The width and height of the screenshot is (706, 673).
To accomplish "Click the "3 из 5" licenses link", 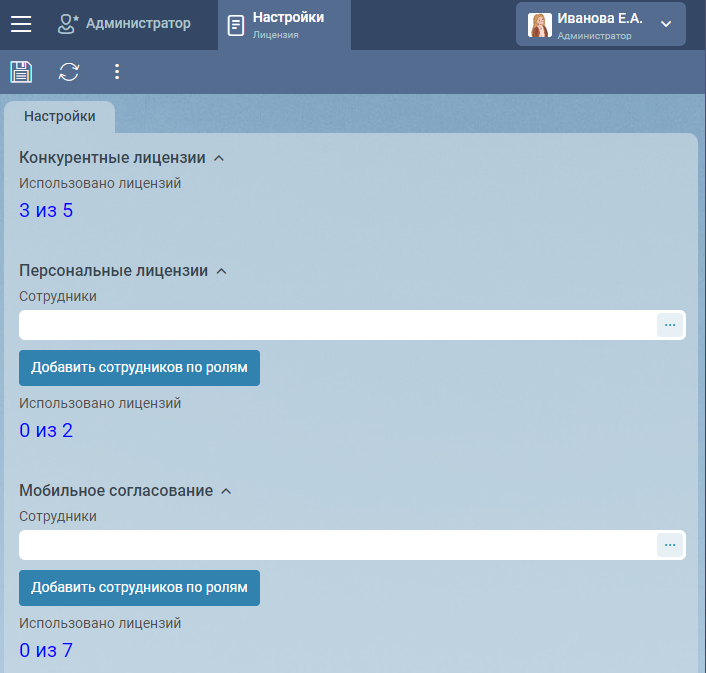I will click(46, 211).
